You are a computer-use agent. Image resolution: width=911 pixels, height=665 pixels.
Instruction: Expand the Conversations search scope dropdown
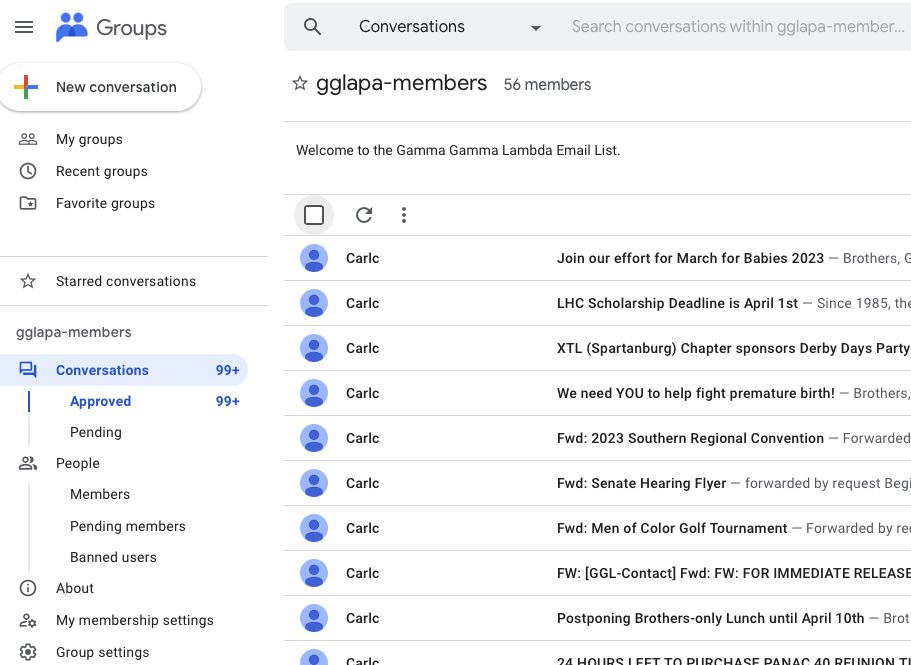click(x=535, y=28)
